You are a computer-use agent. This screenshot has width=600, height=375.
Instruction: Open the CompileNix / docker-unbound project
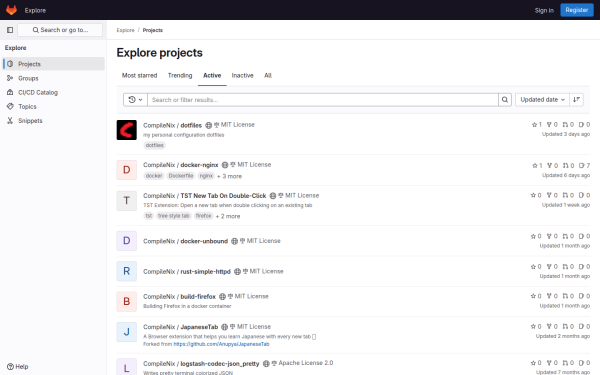tap(186, 241)
